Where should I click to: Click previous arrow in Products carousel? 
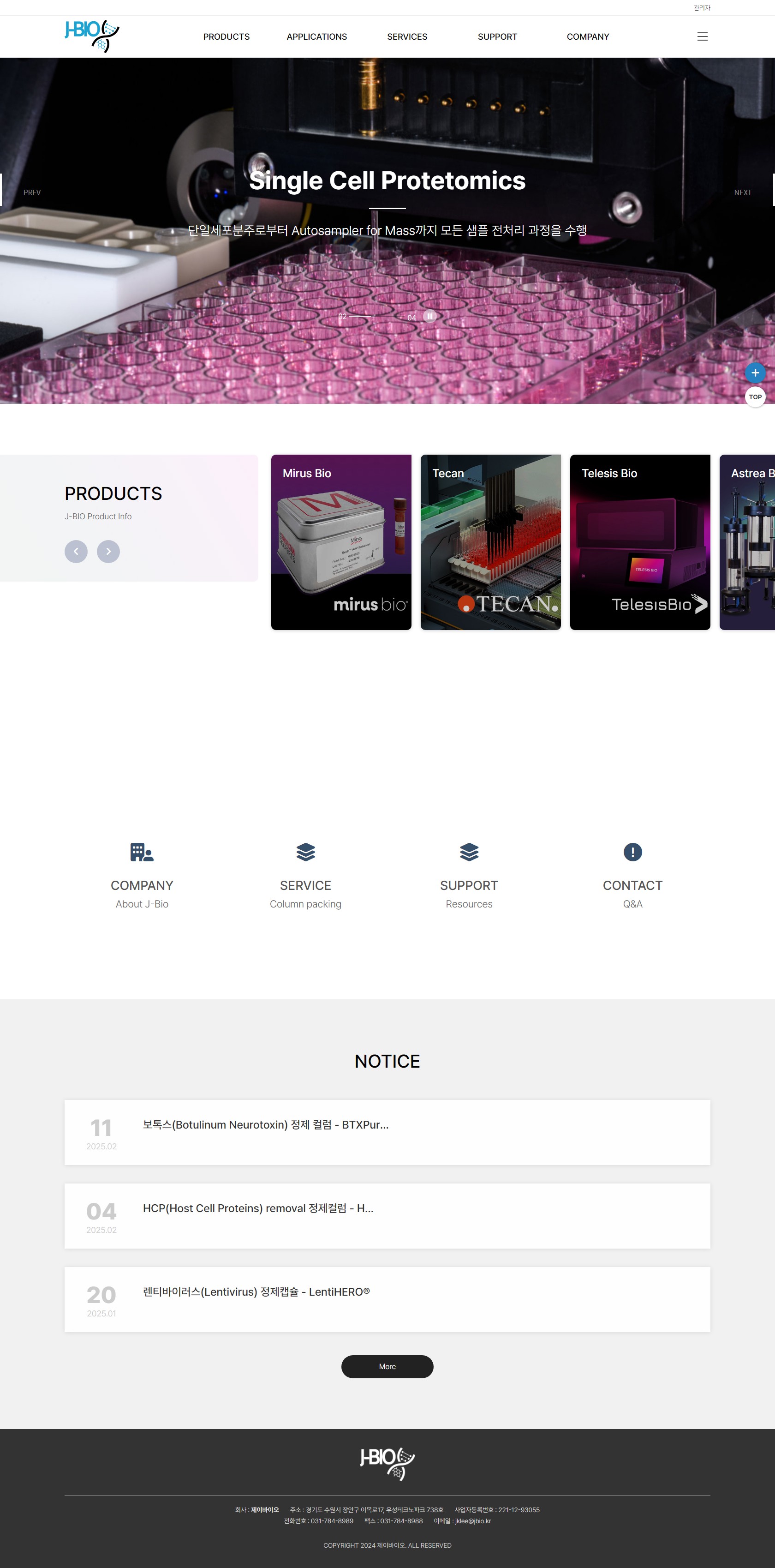pyautogui.click(x=76, y=552)
